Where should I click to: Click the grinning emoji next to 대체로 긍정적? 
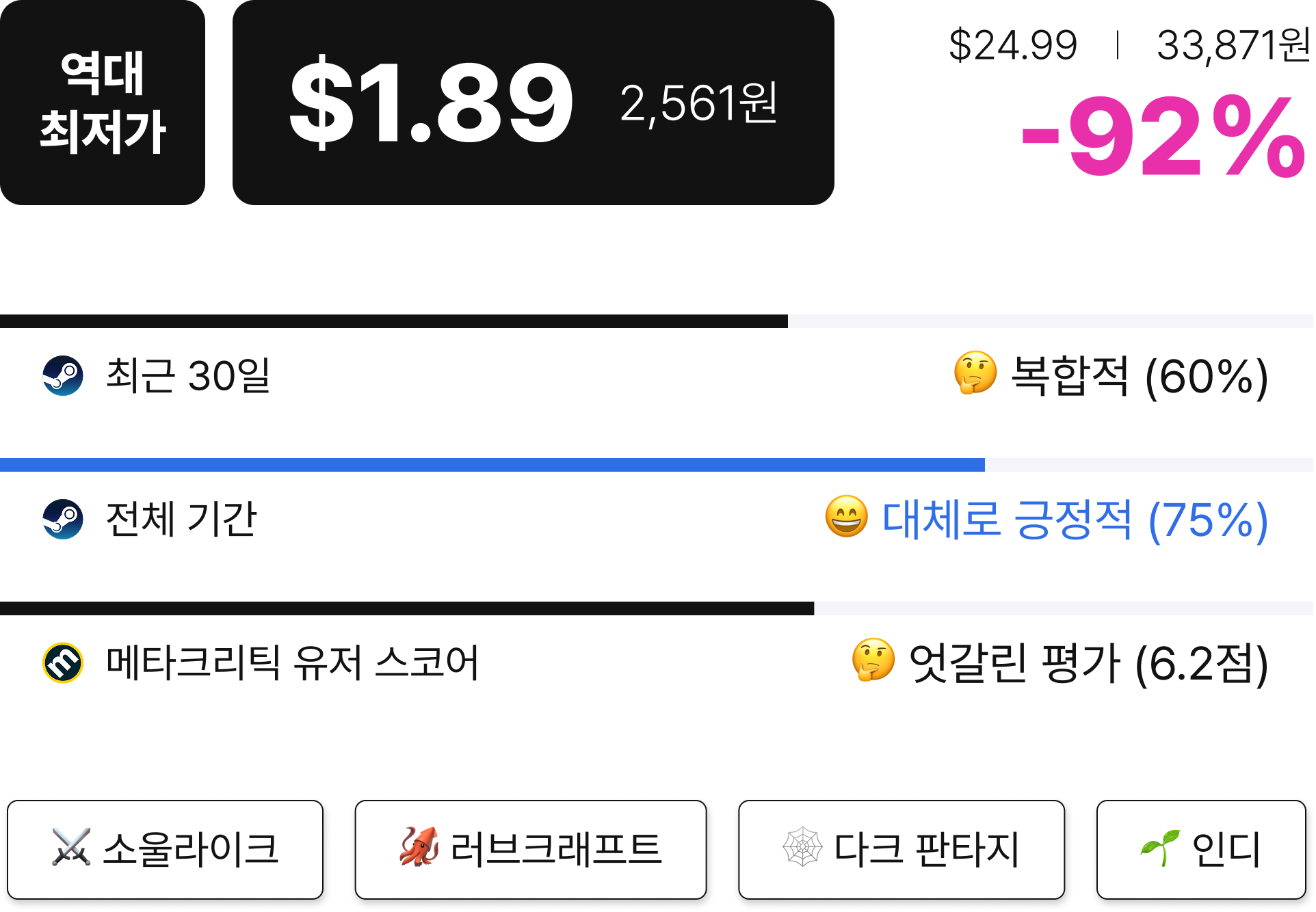point(846,516)
